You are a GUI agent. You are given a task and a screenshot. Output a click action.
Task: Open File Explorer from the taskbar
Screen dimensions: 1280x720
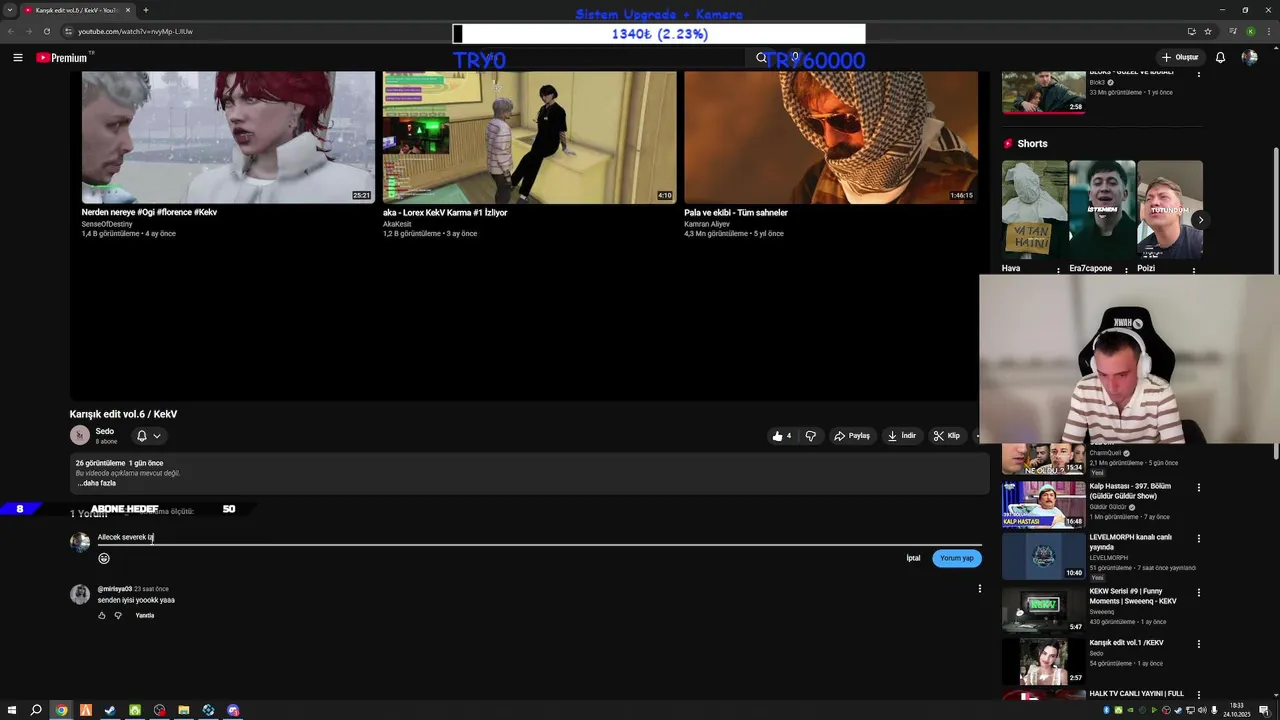pyautogui.click(x=184, y=710)
